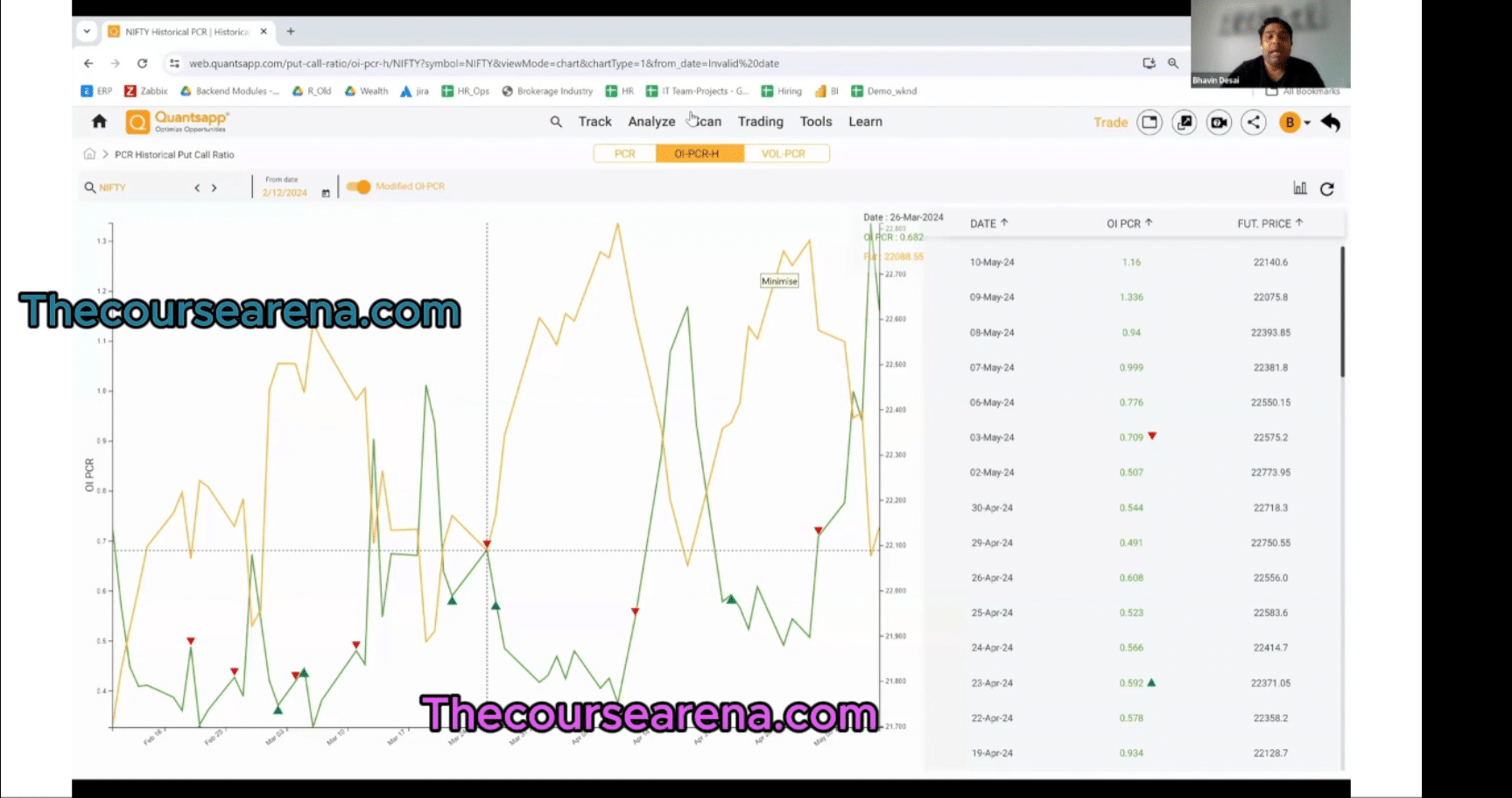Click OI PCR value 0.491

coord(1131,542)
